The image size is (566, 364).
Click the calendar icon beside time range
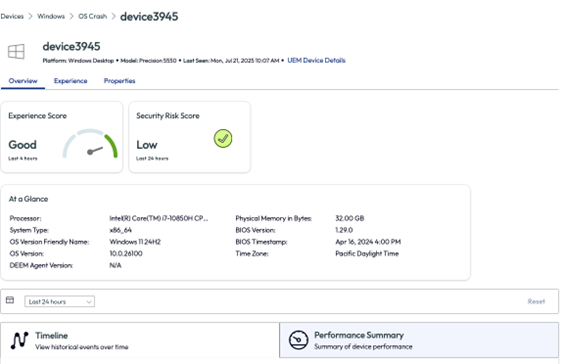click(x=10, y=300)
